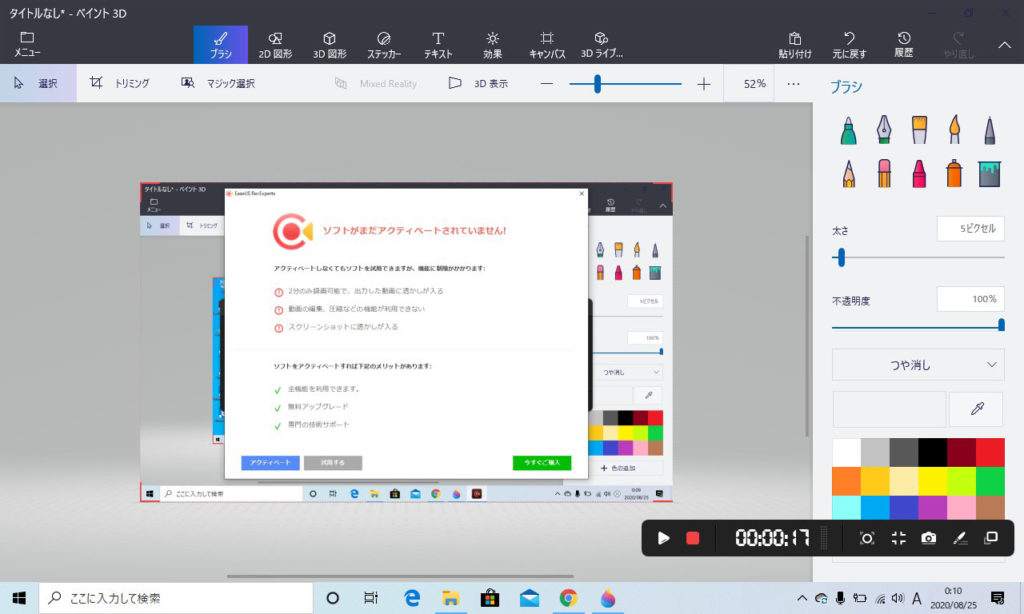Click the taskbar search box
The image size is (1024, 614).
pyautogui.click(x=176, y=598)
